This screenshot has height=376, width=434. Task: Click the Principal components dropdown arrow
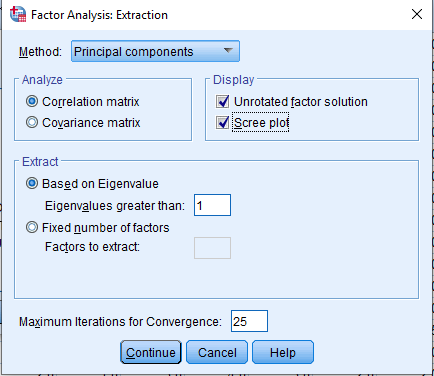point(228,51)
